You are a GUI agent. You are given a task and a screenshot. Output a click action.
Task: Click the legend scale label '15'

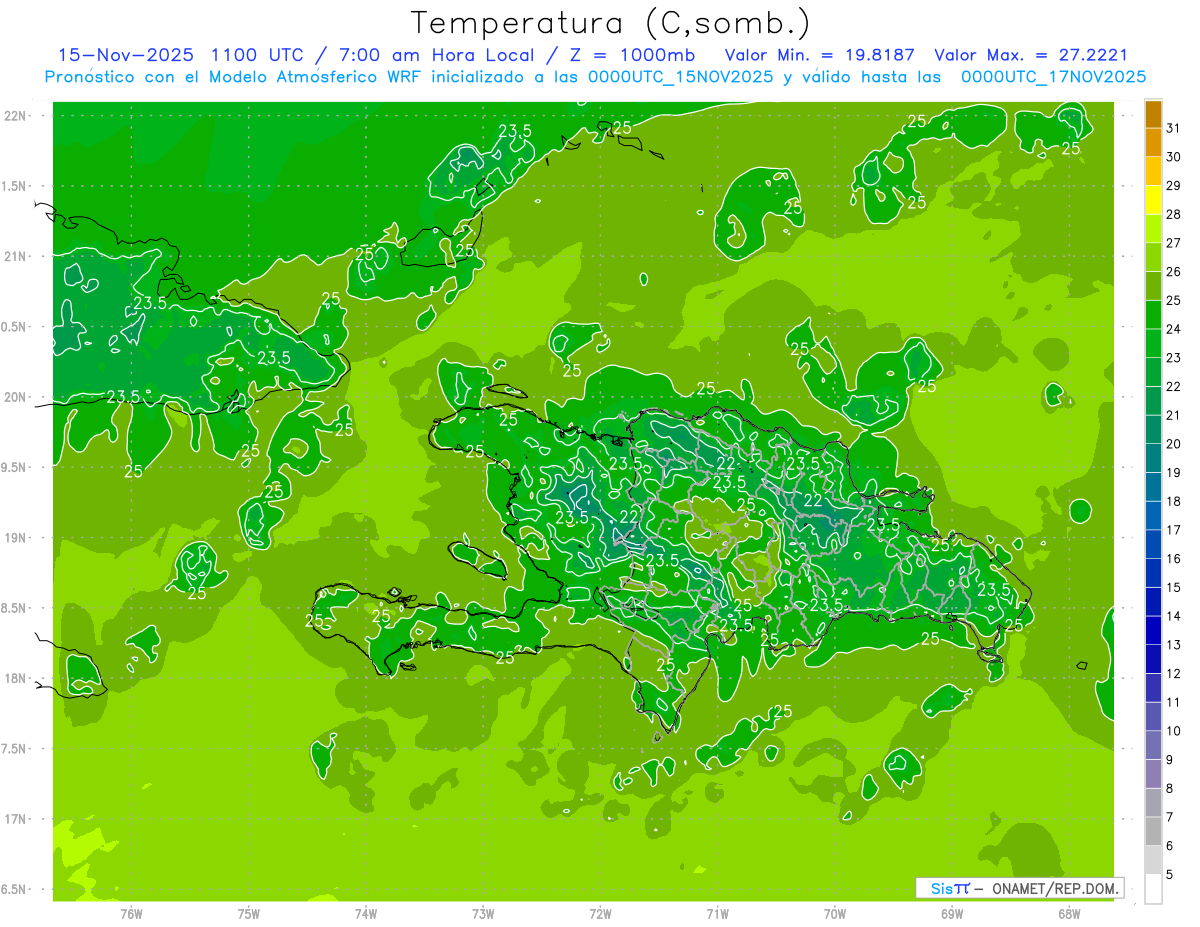coord(1174,588)
